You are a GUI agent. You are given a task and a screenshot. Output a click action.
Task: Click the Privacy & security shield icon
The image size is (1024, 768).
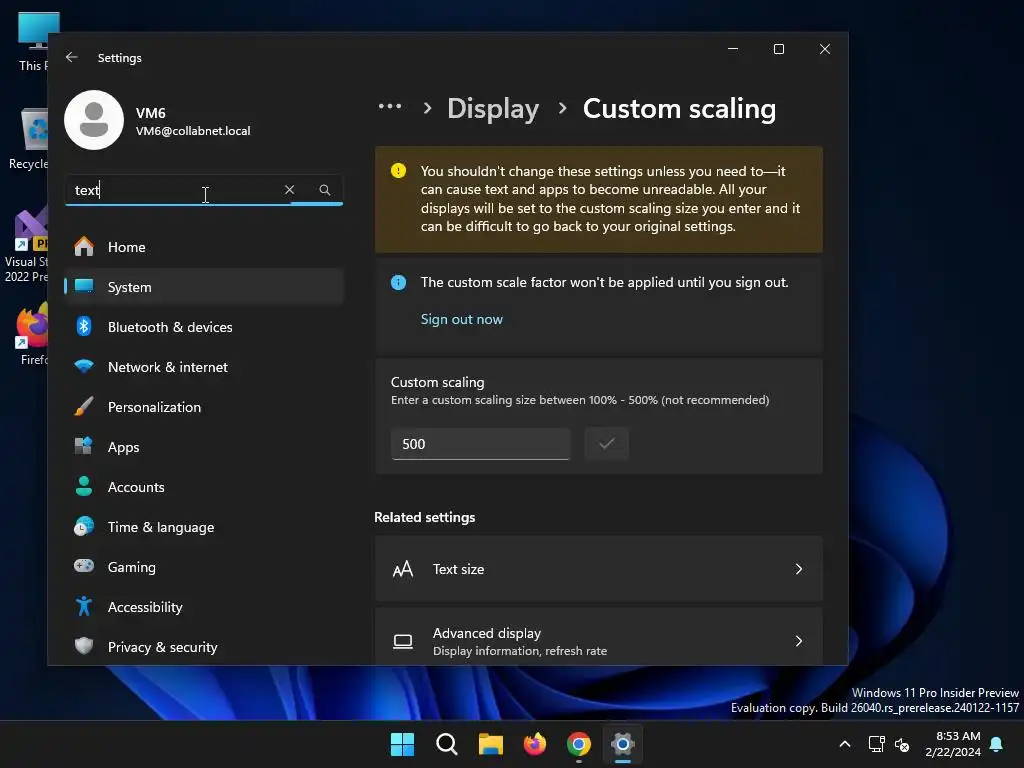pos(84,647)
